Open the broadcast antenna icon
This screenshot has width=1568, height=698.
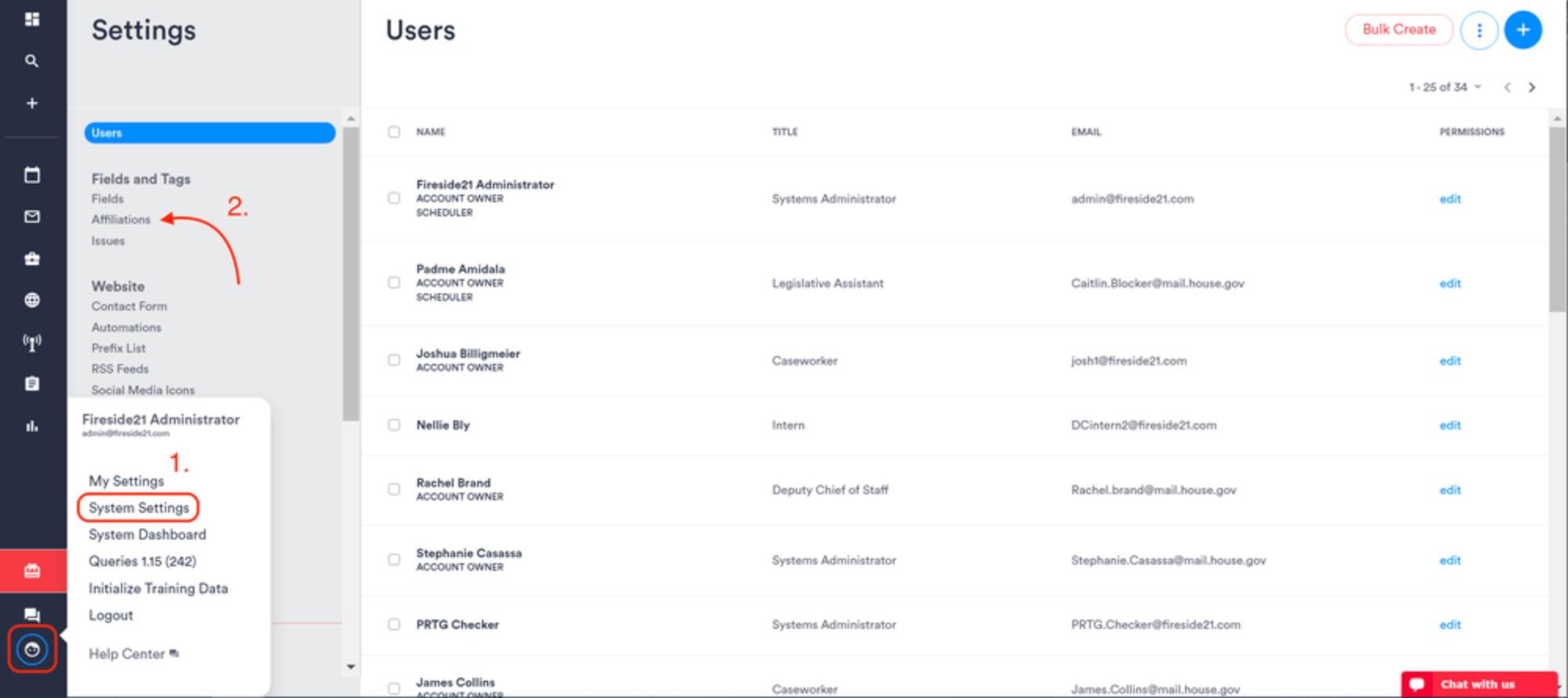[x=32, y=342]
